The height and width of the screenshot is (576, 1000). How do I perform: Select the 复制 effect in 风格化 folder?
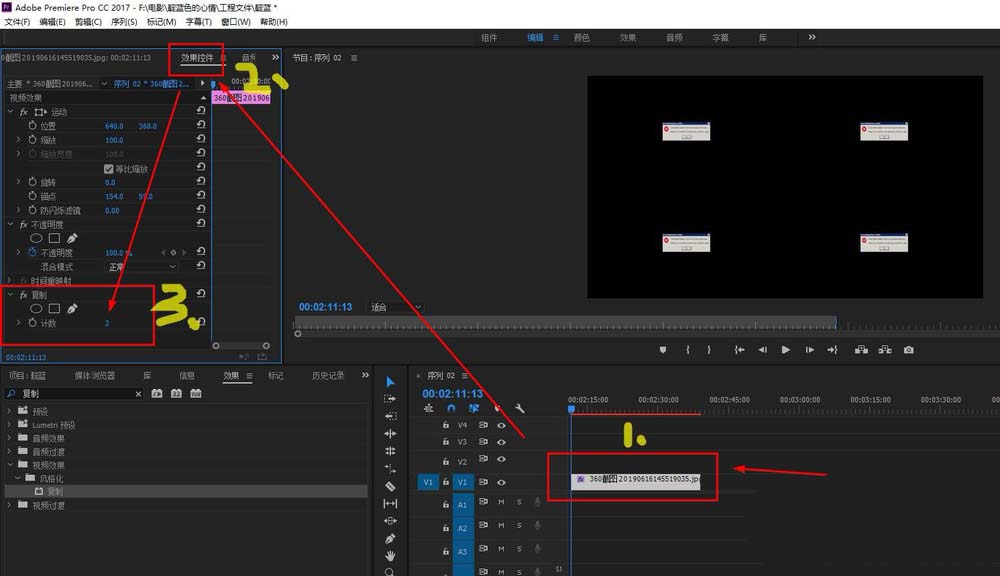[x=55, y=492]
